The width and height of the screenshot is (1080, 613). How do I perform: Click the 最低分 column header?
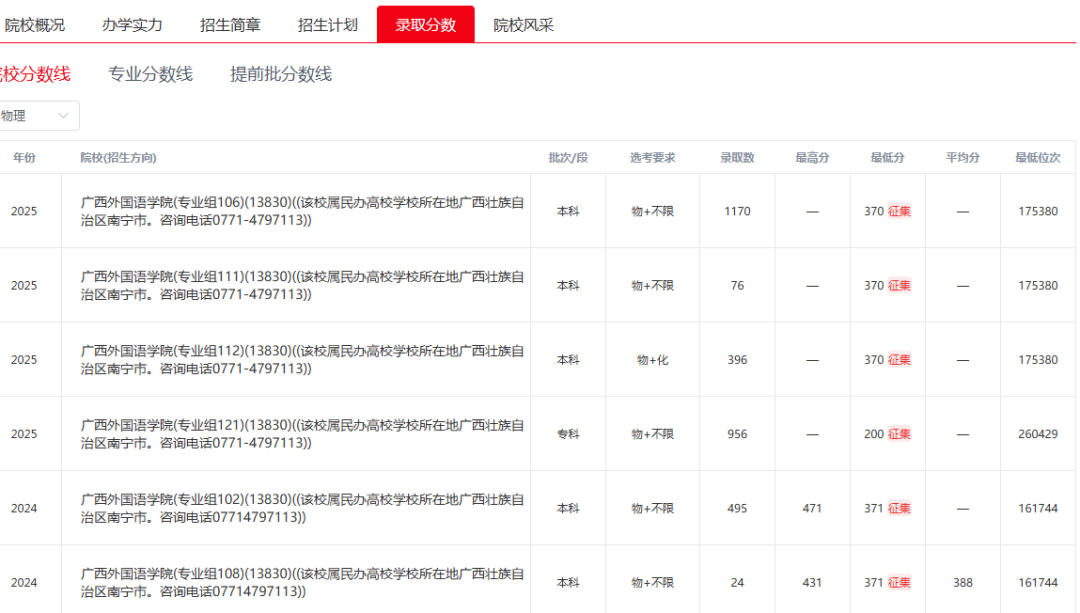(x=887, y=158)
